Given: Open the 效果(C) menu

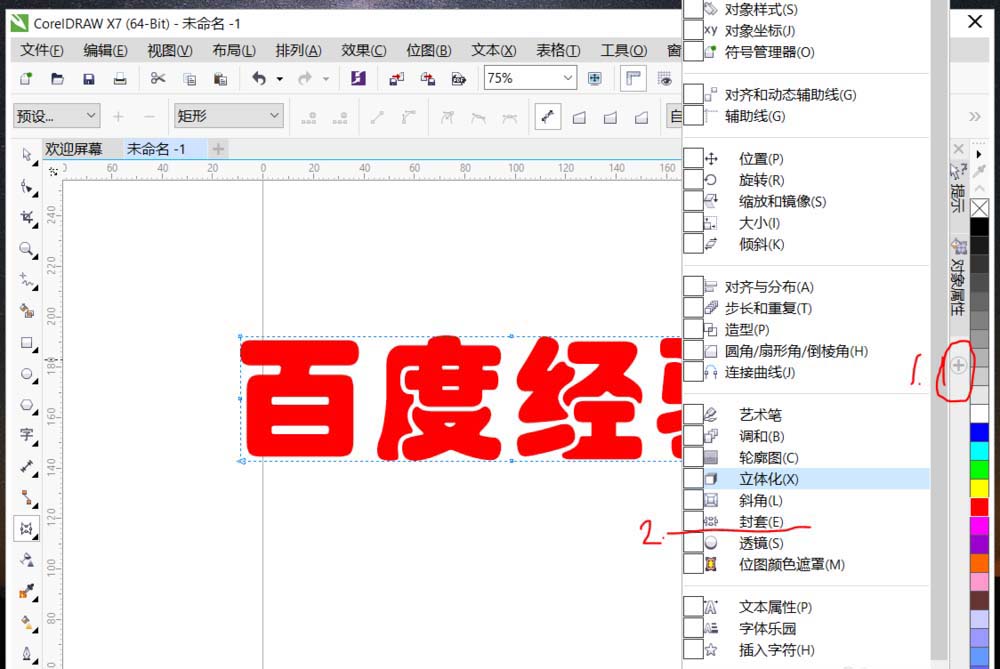Looking at the screenshot, I should coord(364,50).
